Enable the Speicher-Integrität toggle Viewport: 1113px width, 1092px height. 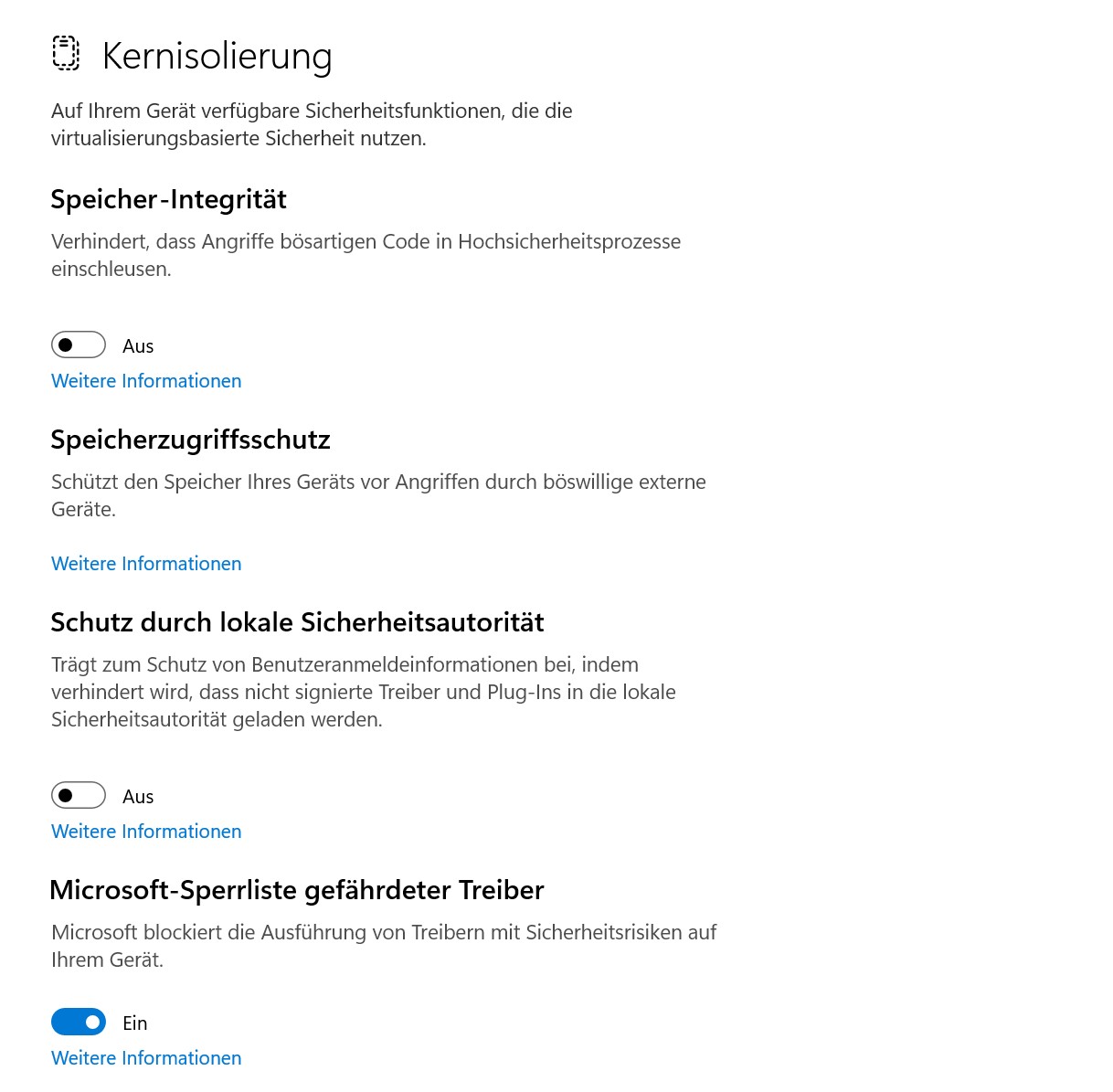(79, 345)
